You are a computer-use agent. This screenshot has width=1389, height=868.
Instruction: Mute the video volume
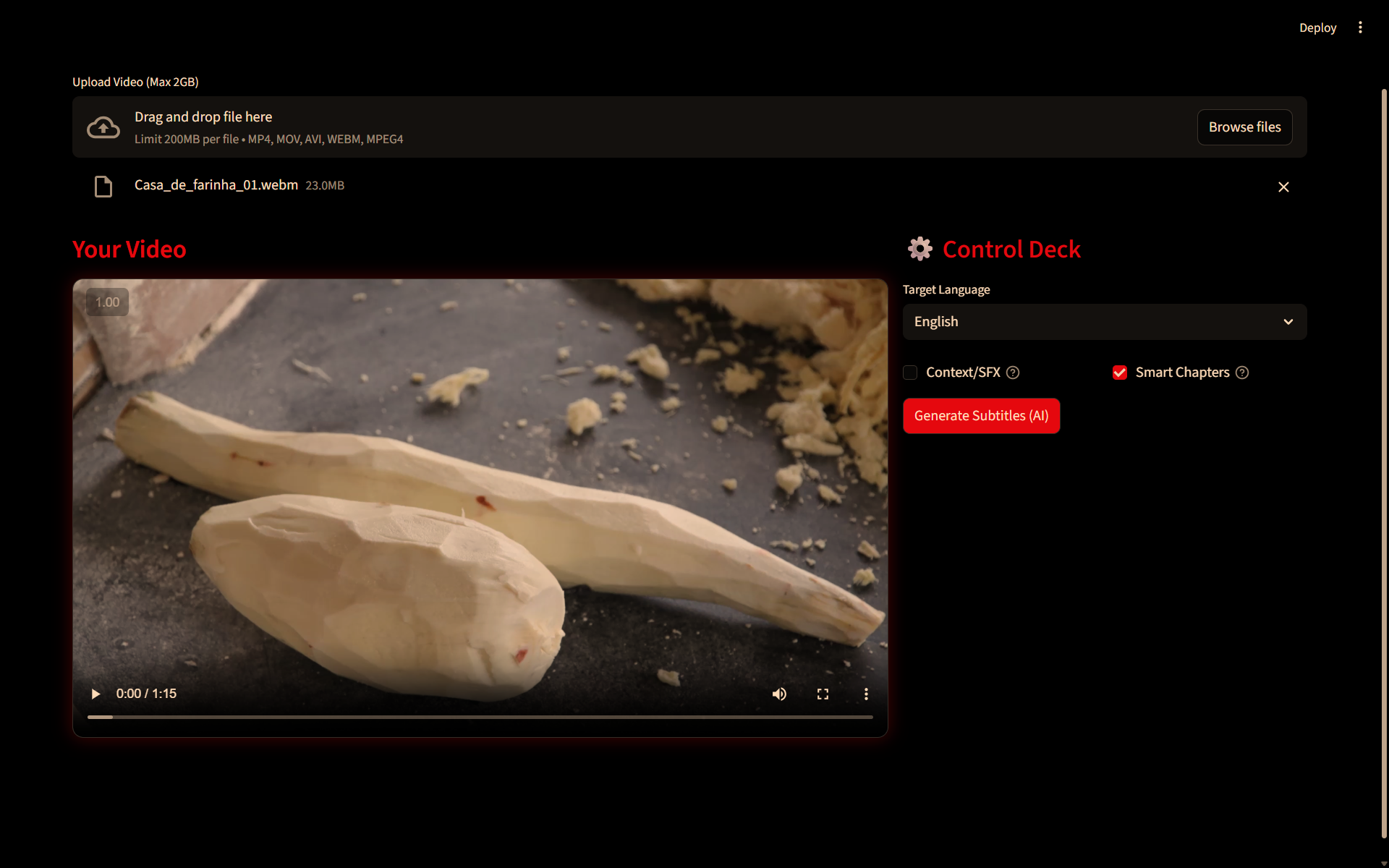pos(779,694)
